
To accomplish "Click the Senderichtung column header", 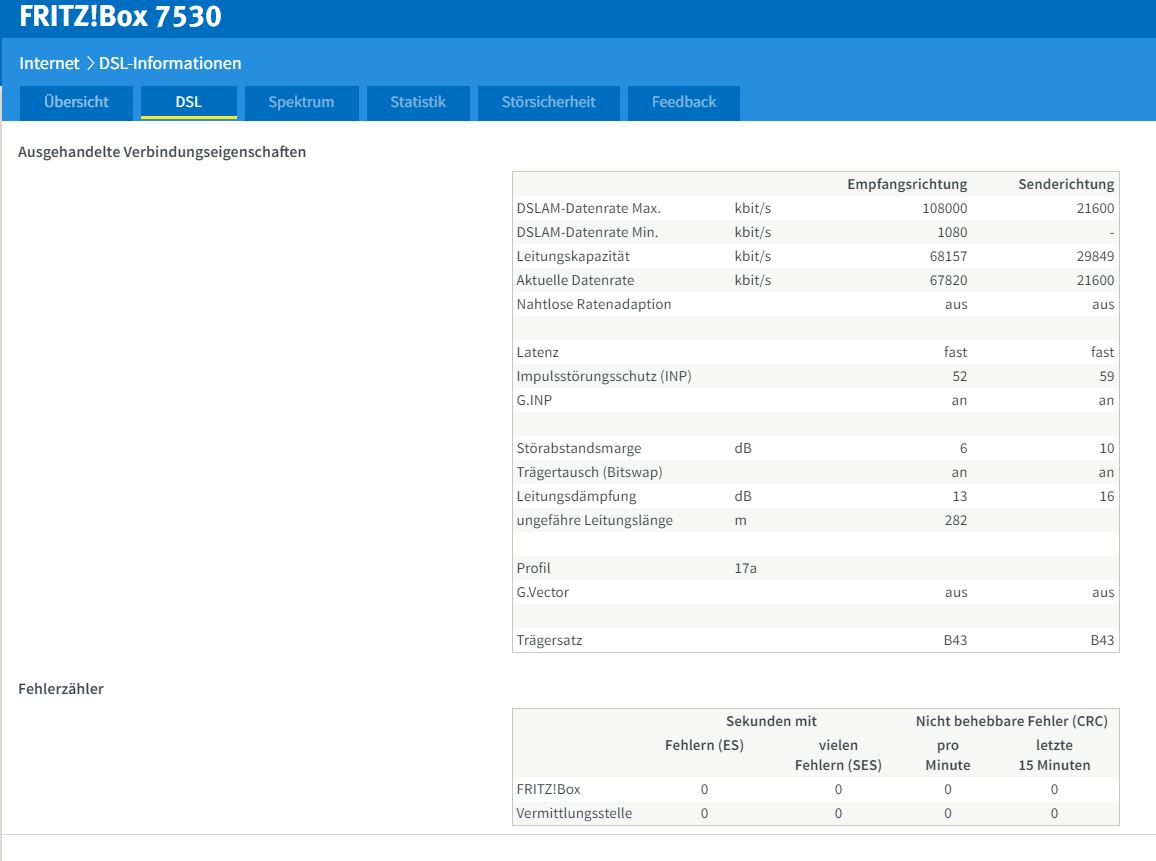I will (1066, 184).
